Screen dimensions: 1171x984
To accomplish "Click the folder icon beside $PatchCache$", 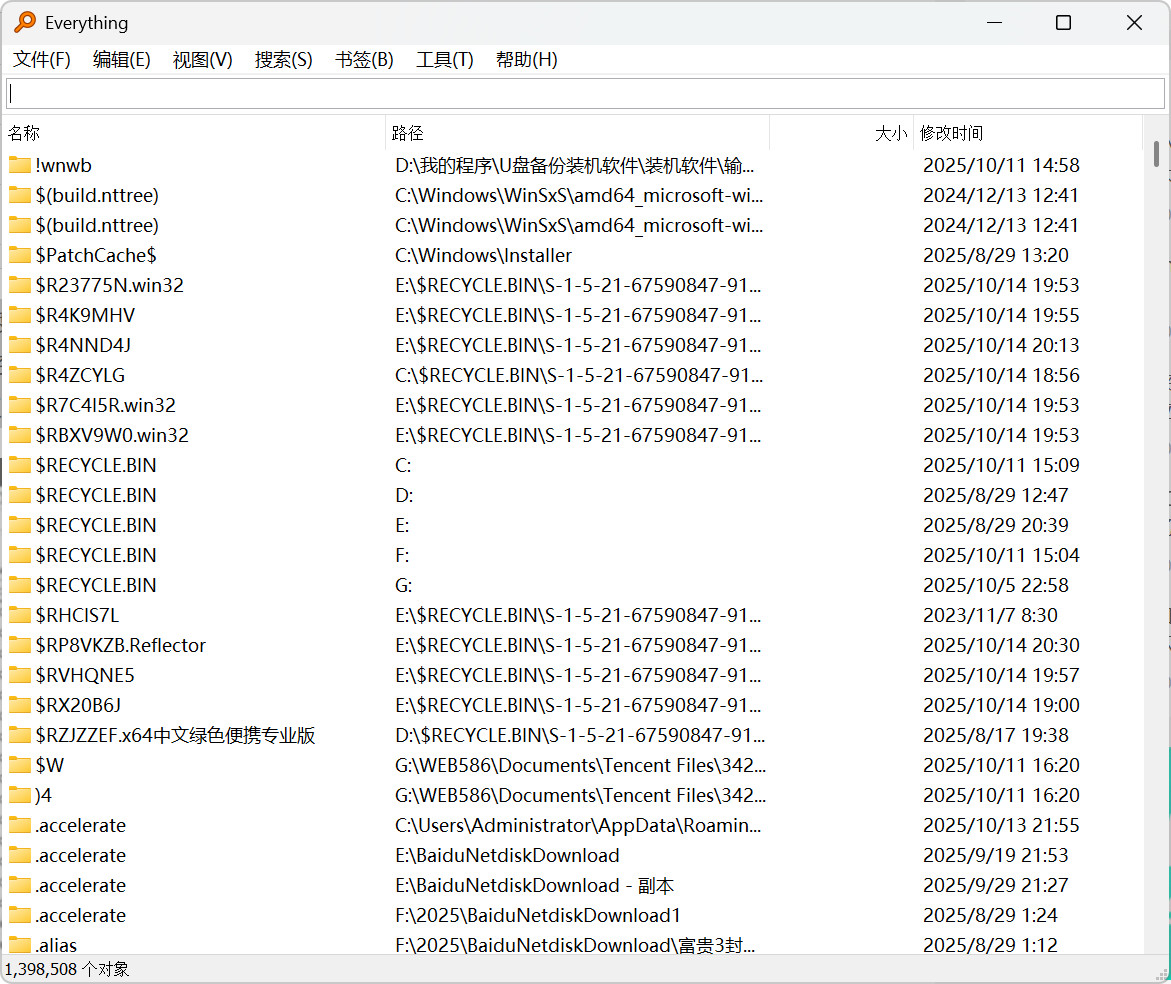I will pos(21,255).
